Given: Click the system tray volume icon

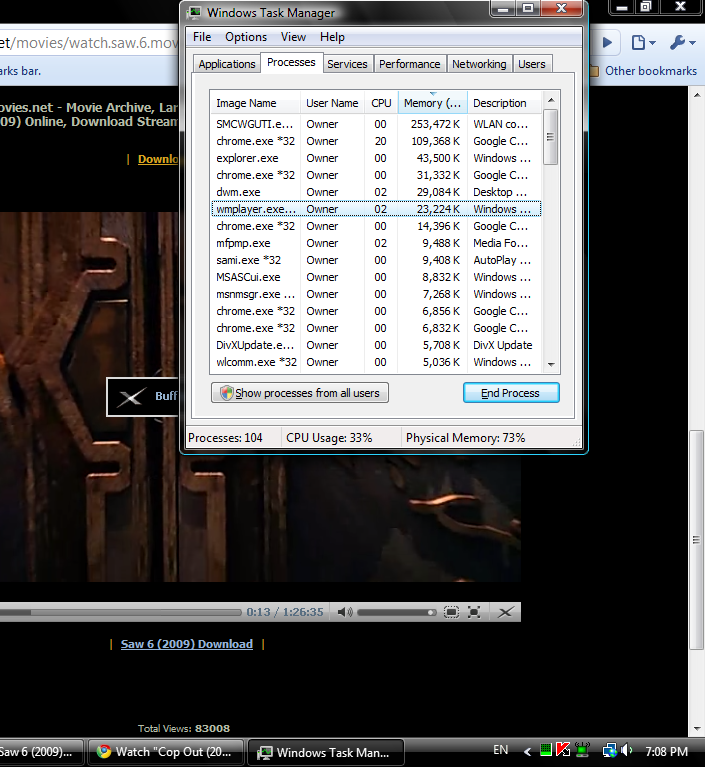Looking at the screenshot, I should [626, 750].
